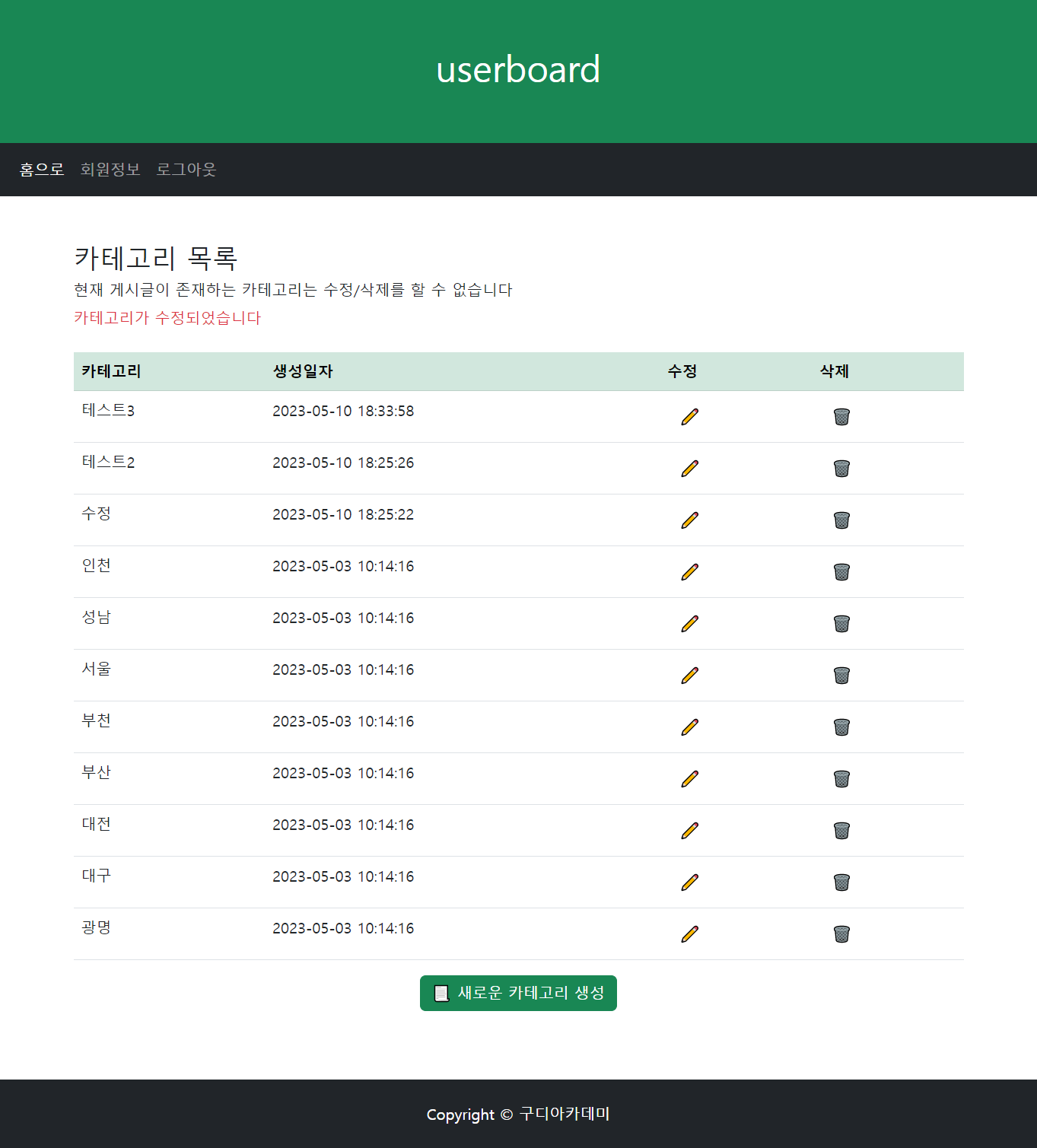Image resolution: width=1037 pixels, height=1148 pixels.
Task: Edit the 대구 category
Action: 689,882
